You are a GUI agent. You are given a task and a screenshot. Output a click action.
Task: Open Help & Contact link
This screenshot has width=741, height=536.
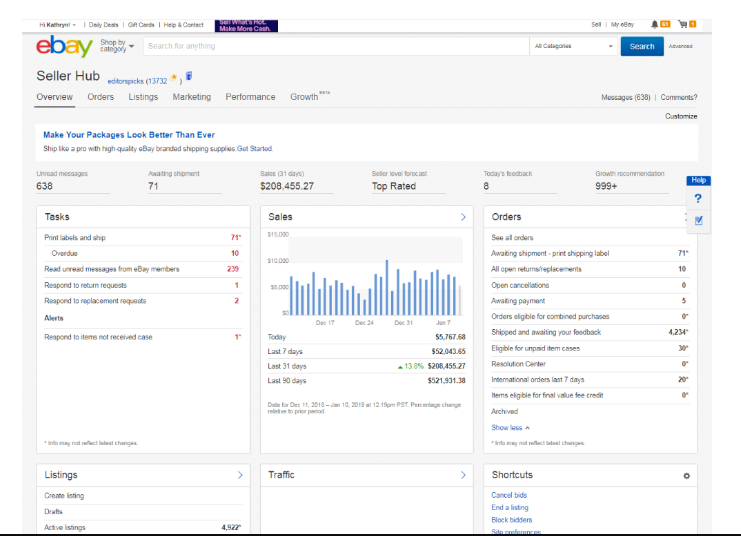click(183, 25)
